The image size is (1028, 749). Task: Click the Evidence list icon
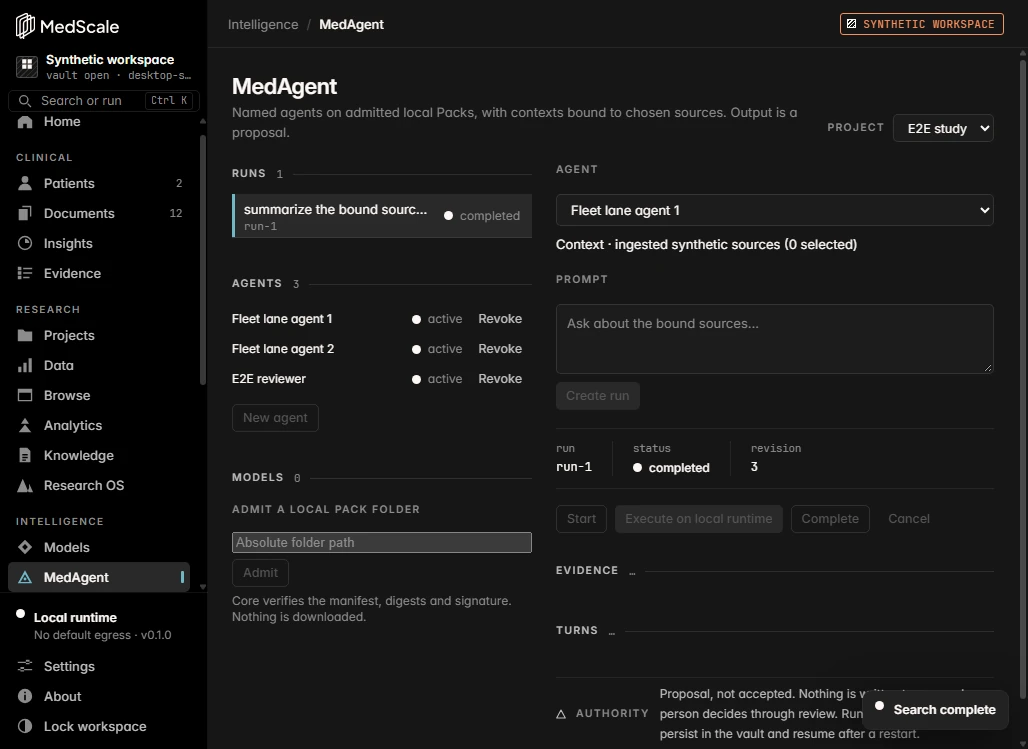coord(25,273)
